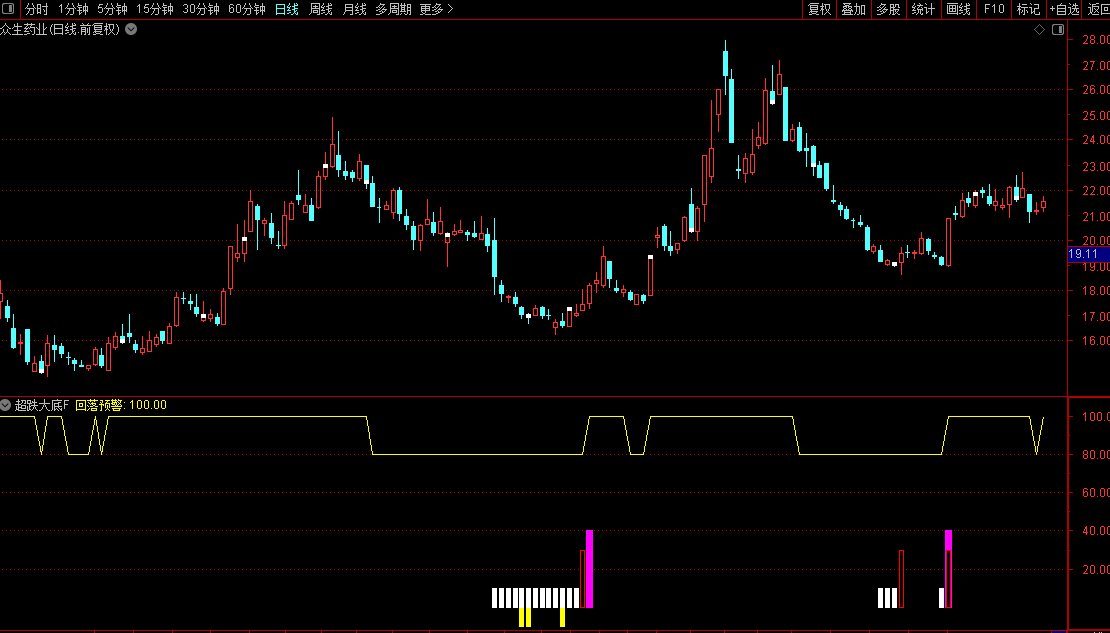
Task: Click the 16.00 price axis label
Action: click(x=1096, y=341)
